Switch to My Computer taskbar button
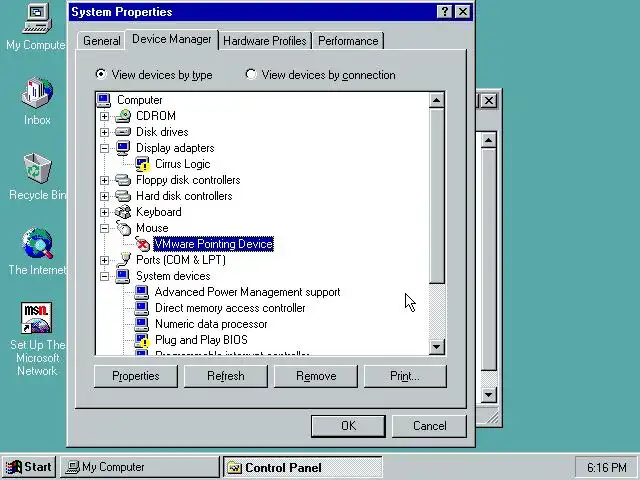The image size is (640, 480). [140, 467]
